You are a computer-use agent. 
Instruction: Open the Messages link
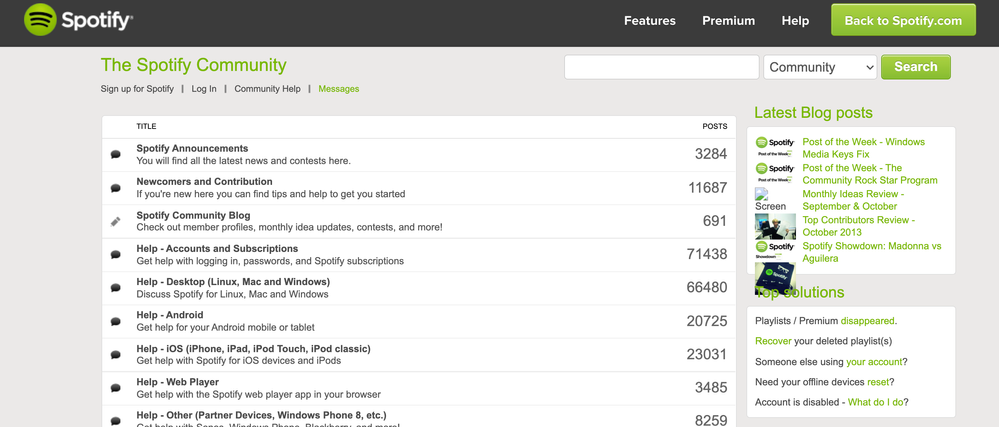pos(339,89)
